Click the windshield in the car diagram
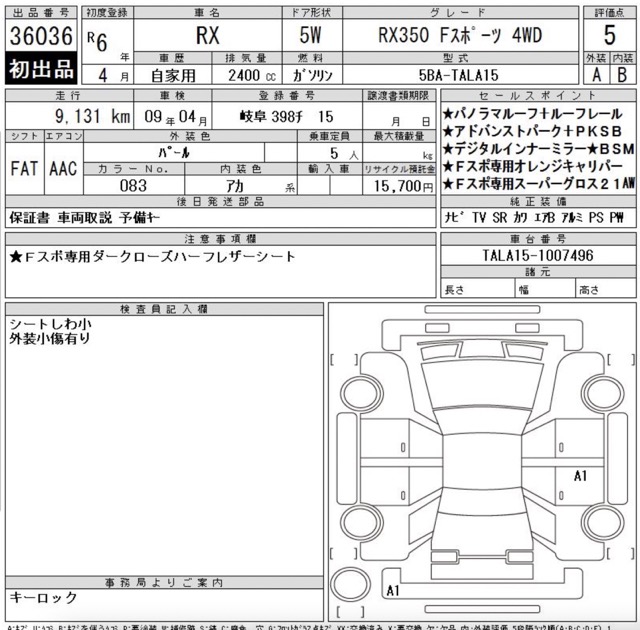The height and width of the screenshot is (630, 640). click(482, 385)
